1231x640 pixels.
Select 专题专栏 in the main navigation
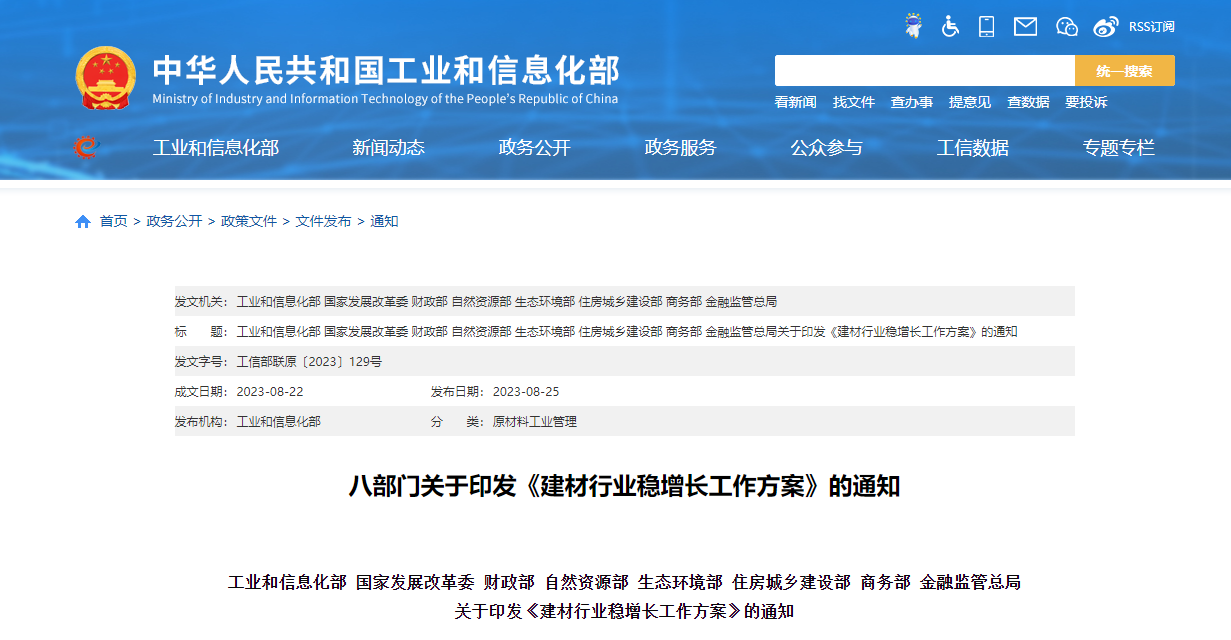click(1118, 148)
